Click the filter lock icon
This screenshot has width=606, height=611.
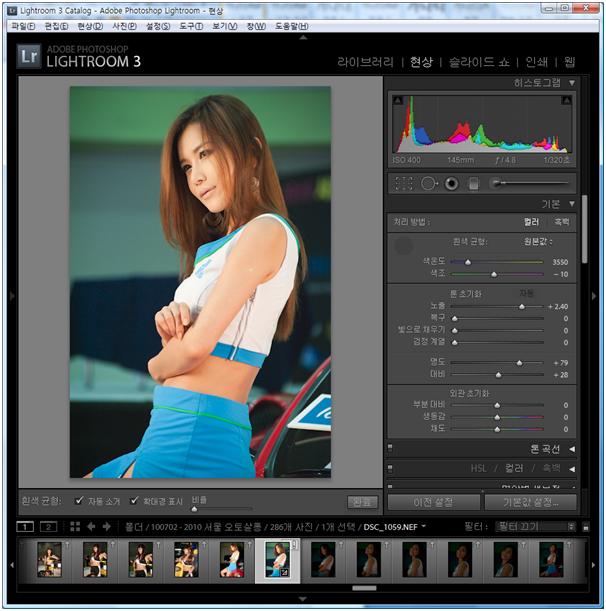click(x=585, y=527)
